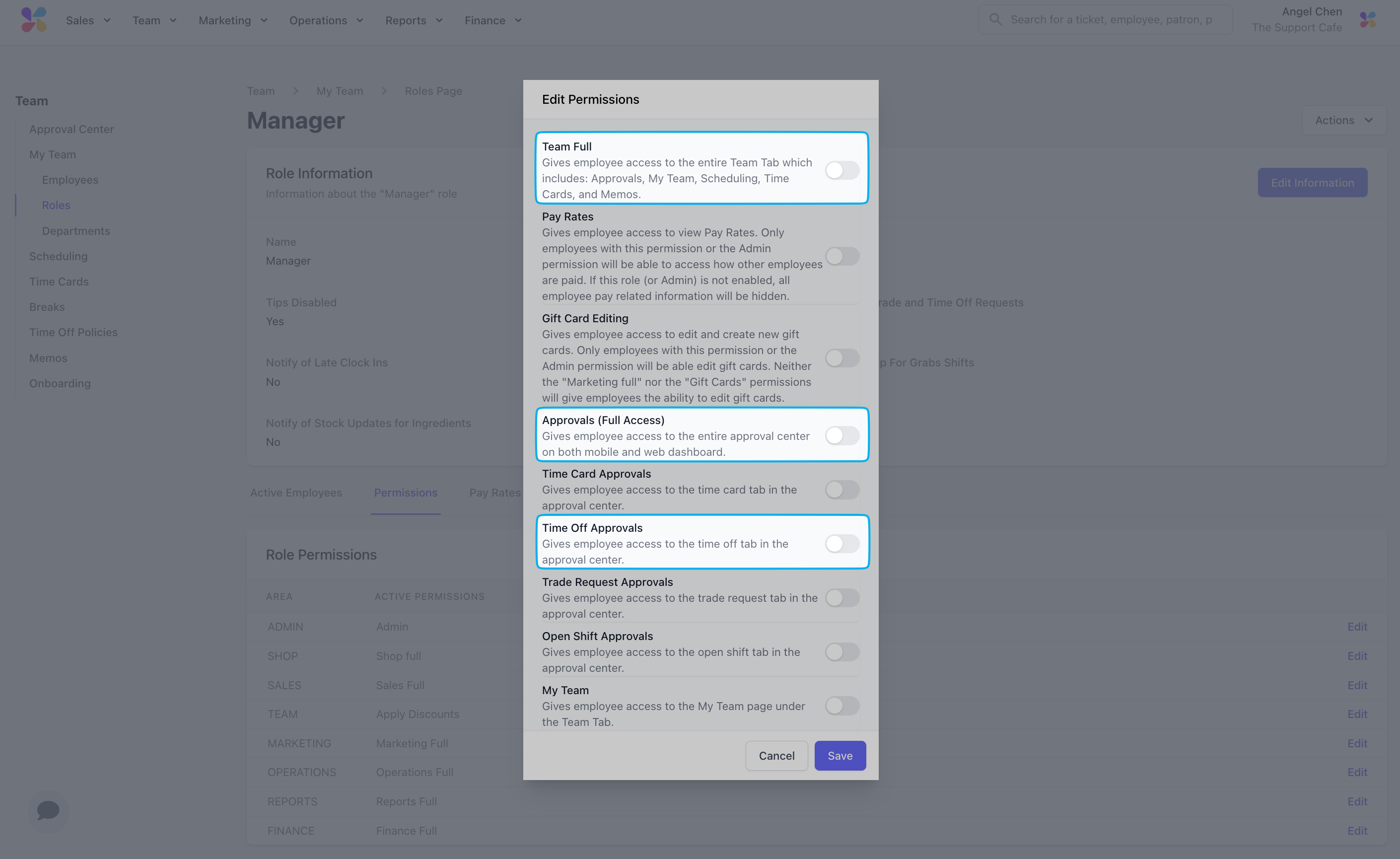The image size is (1400, 859).
Task: Switch to Active Employees tab
Action: pos(296,493)
